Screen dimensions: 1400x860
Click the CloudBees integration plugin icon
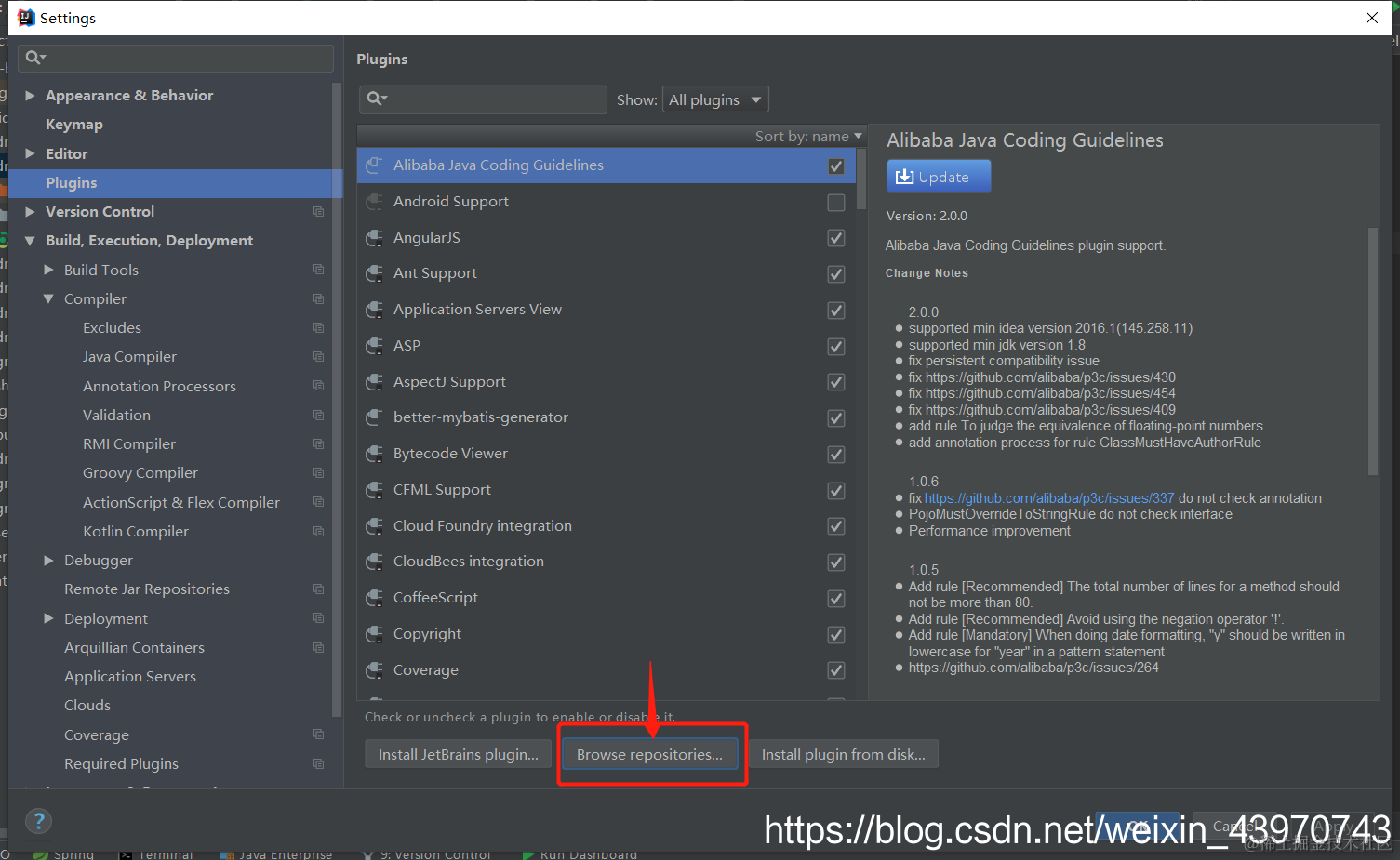pos(374,562)
